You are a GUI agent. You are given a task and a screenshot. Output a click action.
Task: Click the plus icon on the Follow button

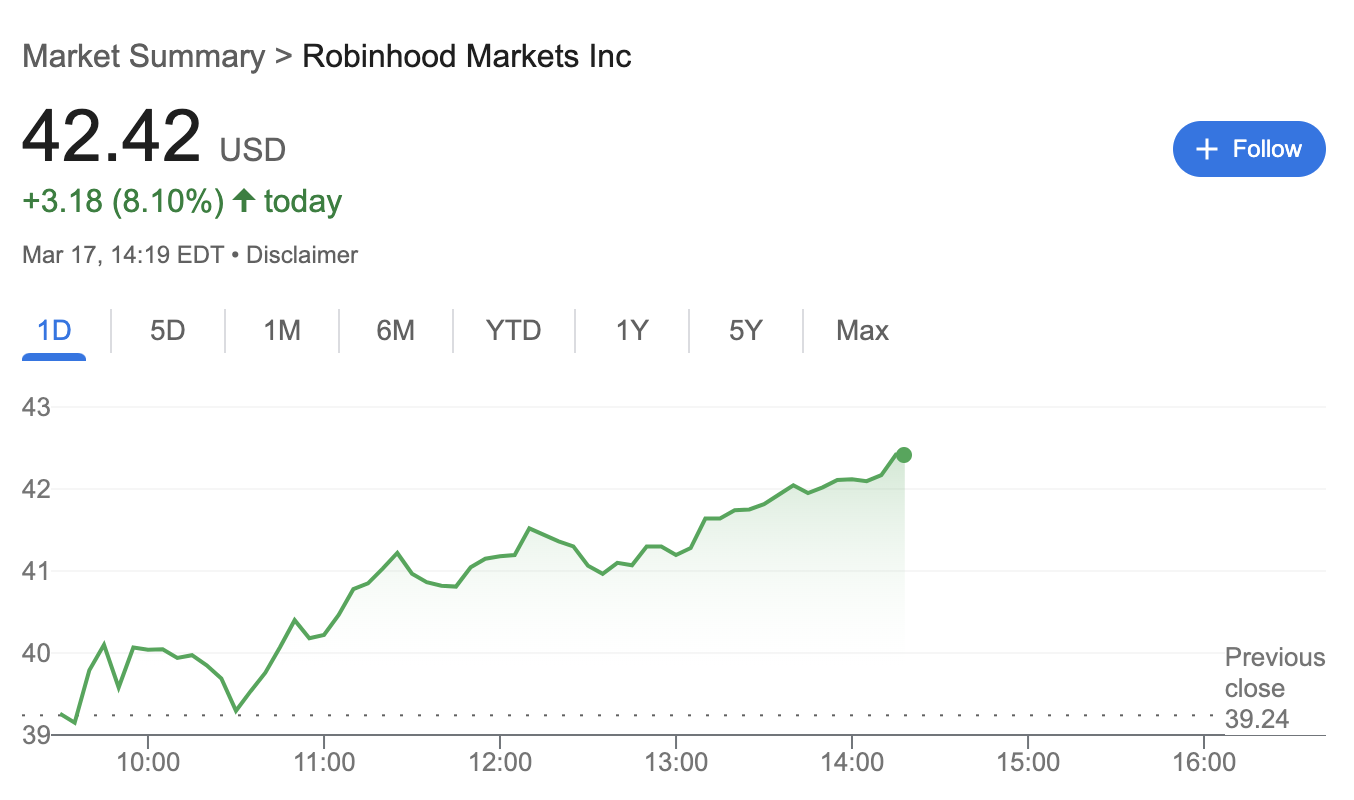coord(1206,148)
